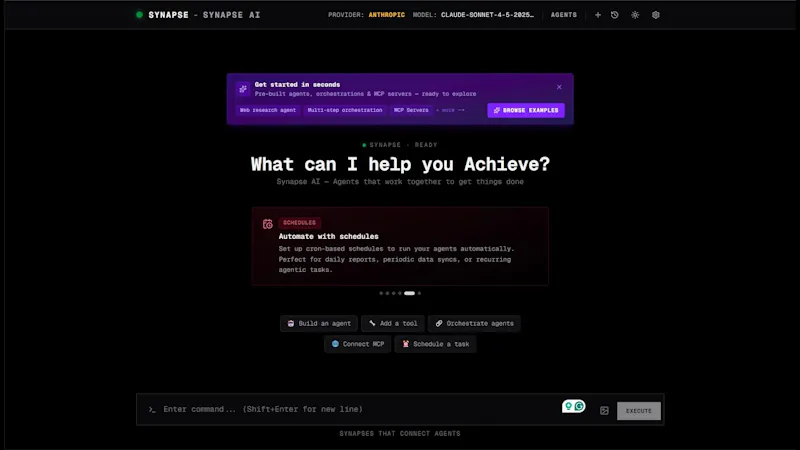Click the Connect MCP button
800x450 pixels.
[358, 344]
